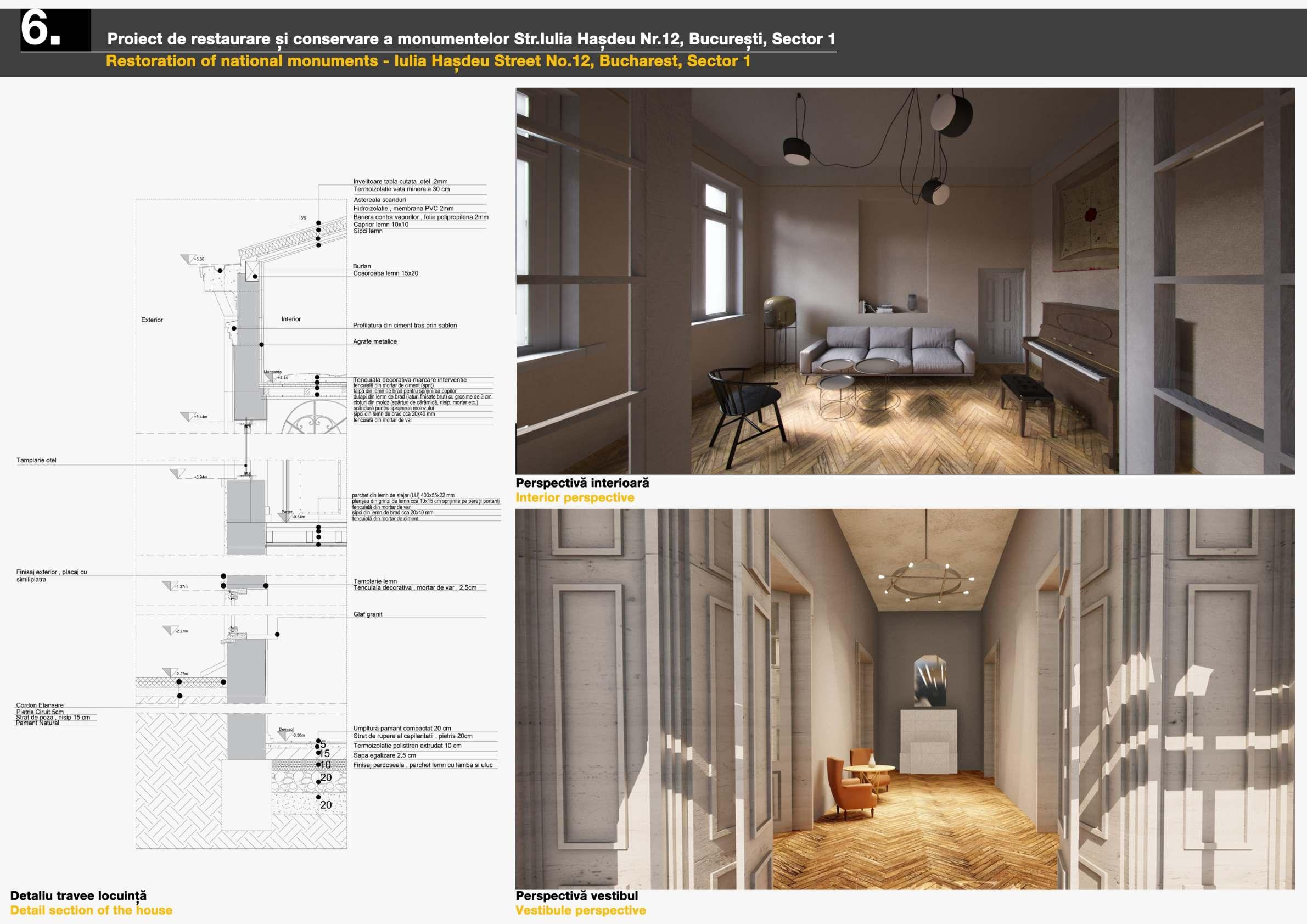This screenshot has width=1307, height=924.
Task: Click the 'Tamplarie otel' annotation
Action: [x=36, y=460]
